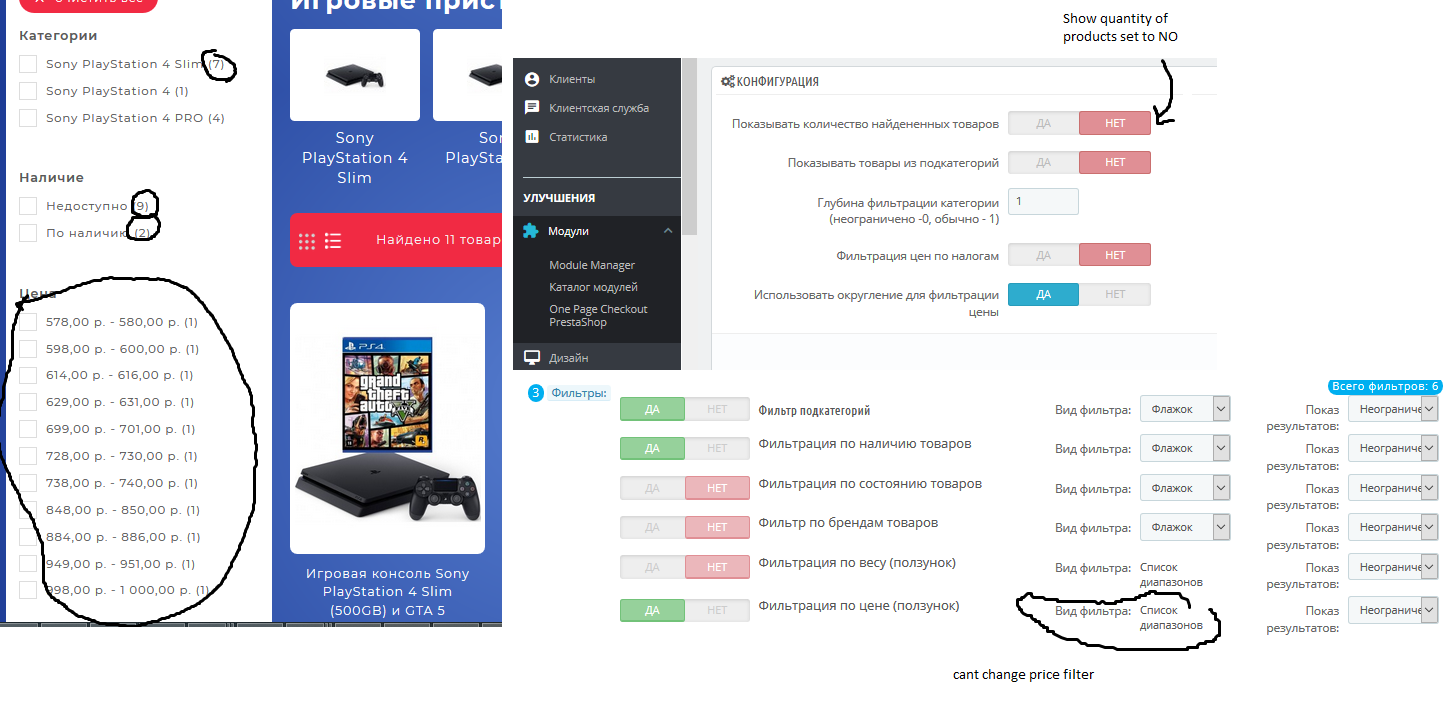Open the Sony PlayStation 4 Slim category thumbnail
This screenshot has width=1446, height=704.
355,75
